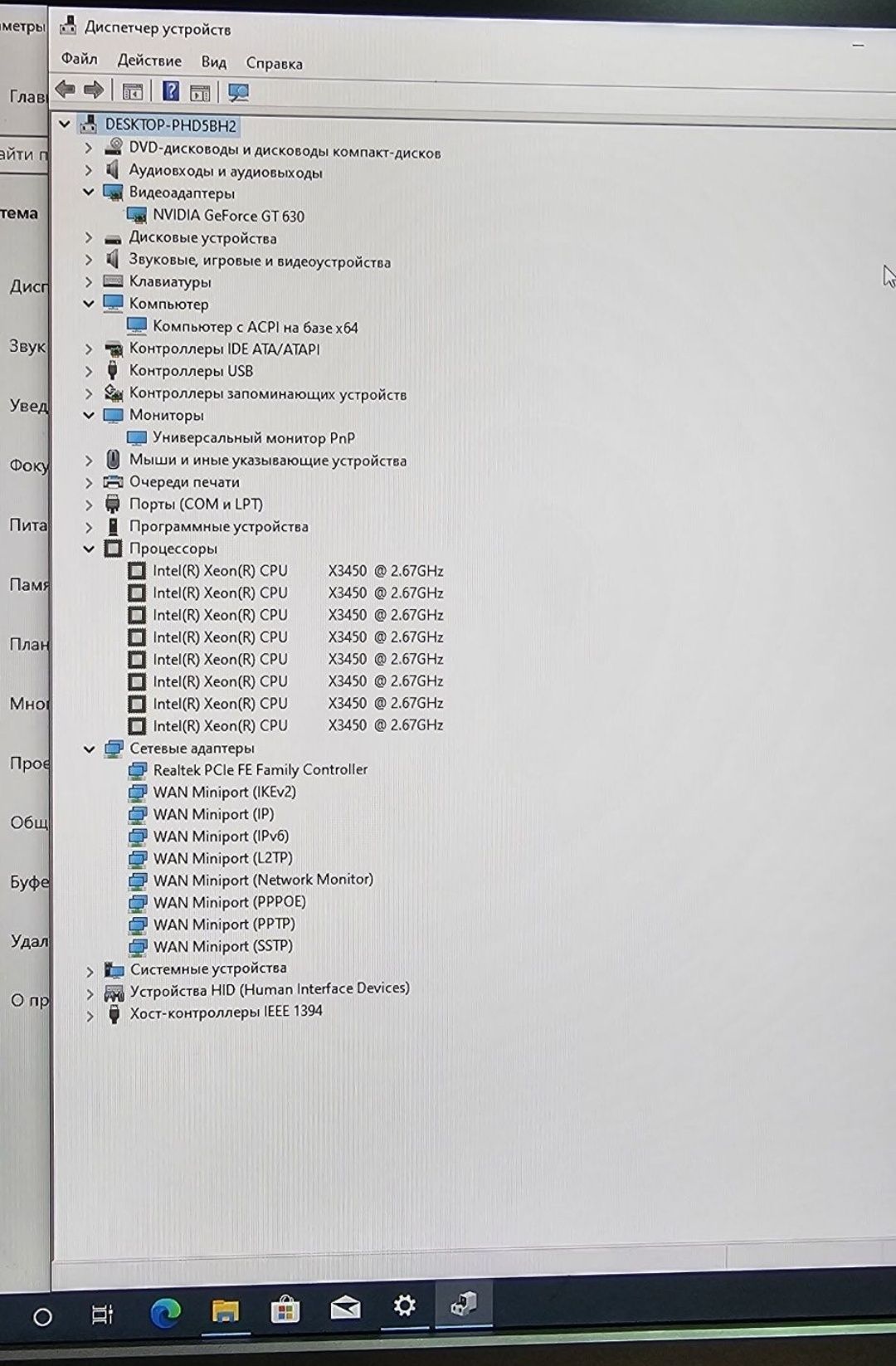
Task: Click Питание item in Settings window sidebar
Action: [28, 524]
